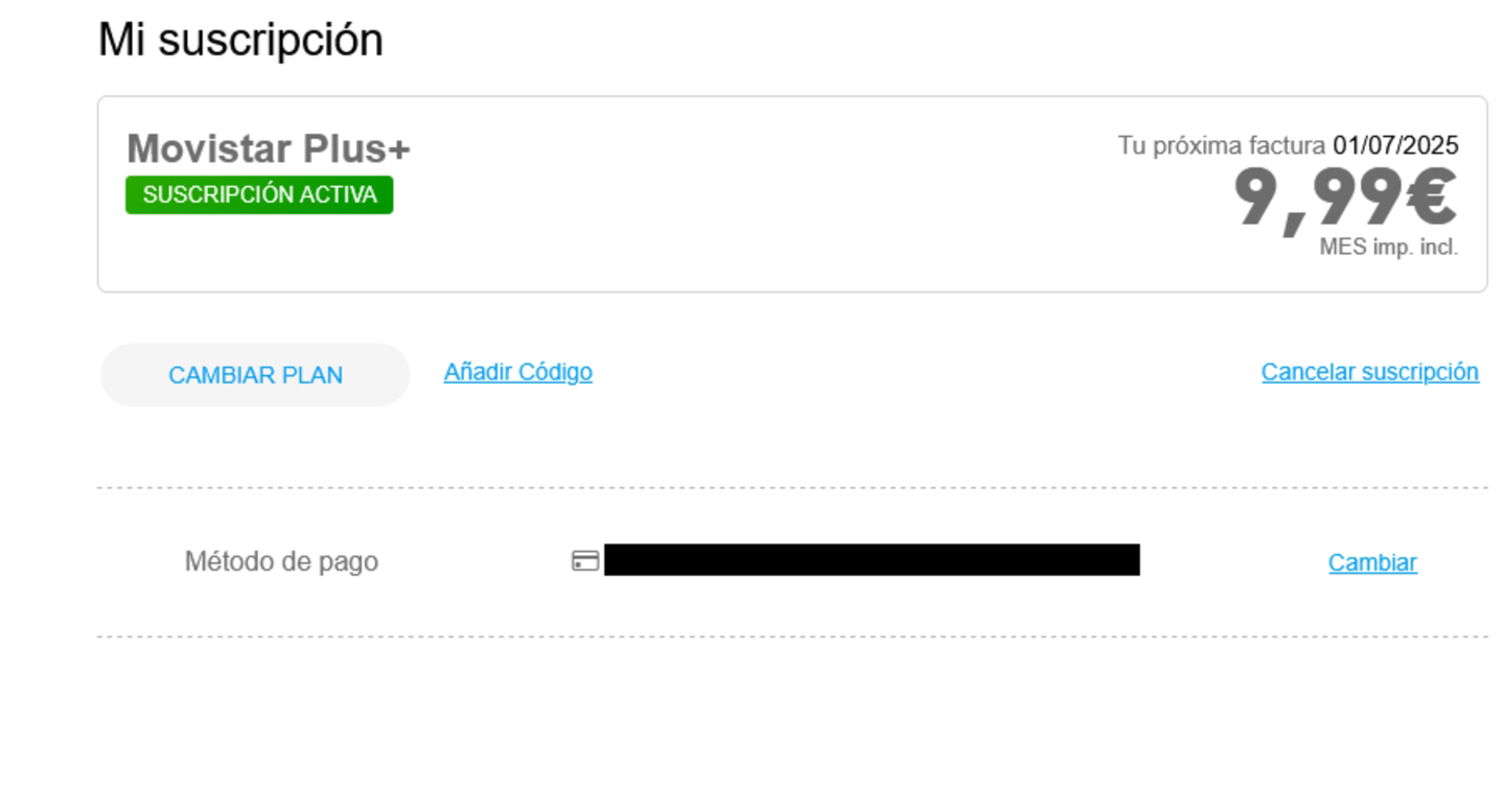The width and height of the screenshot is (1505, 810).
Task: Click the 9,99€ price amount
Action: (x=1346, y=198)
